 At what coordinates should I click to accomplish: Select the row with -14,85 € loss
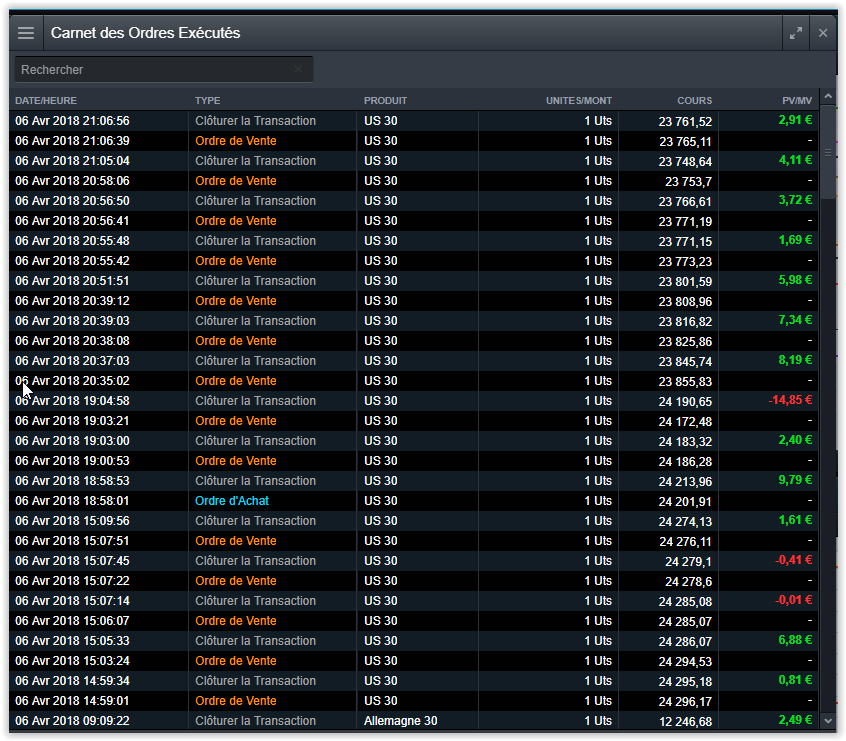click(414, 401)
